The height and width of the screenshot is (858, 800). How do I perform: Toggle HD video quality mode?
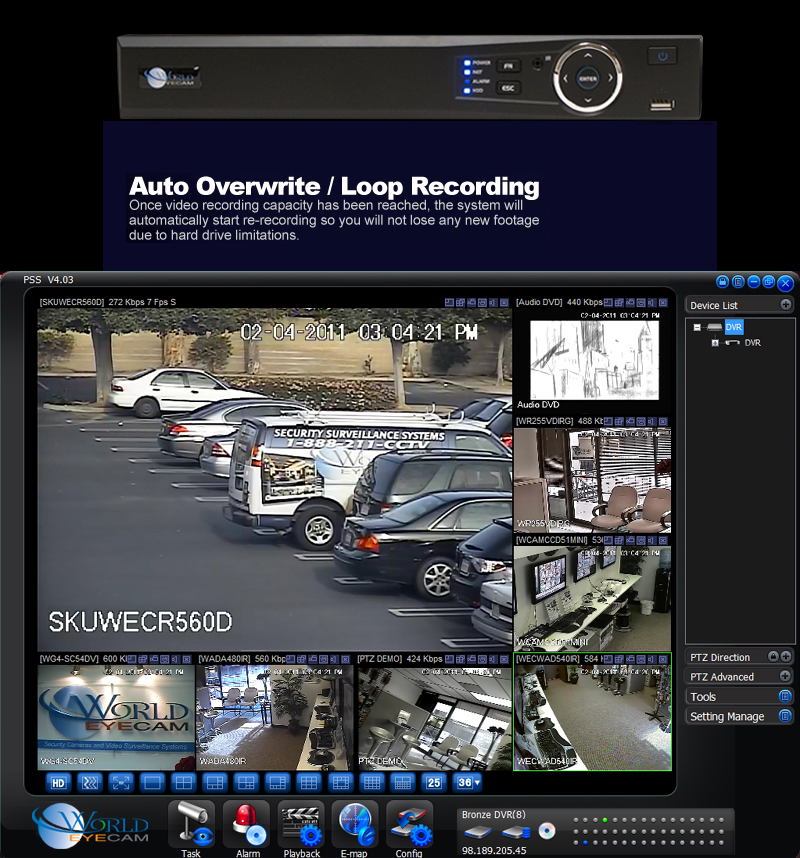point(58,782)
